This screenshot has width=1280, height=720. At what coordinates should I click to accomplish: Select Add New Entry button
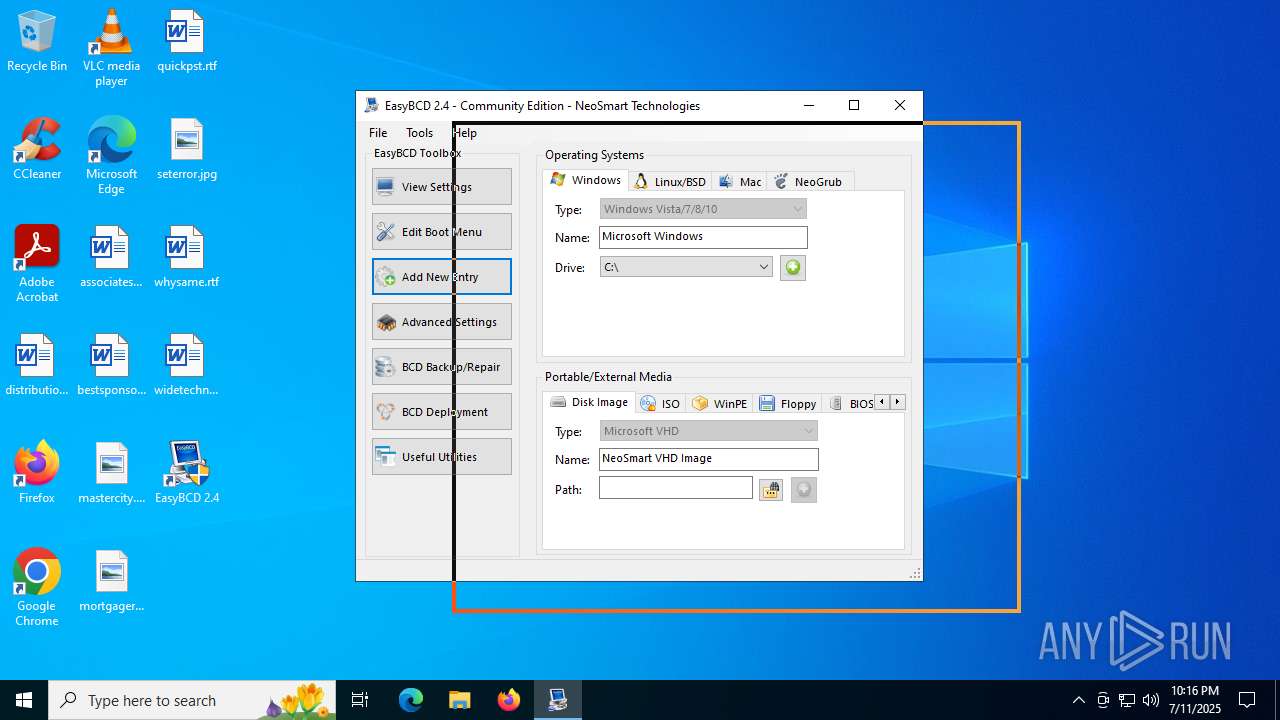441,277
